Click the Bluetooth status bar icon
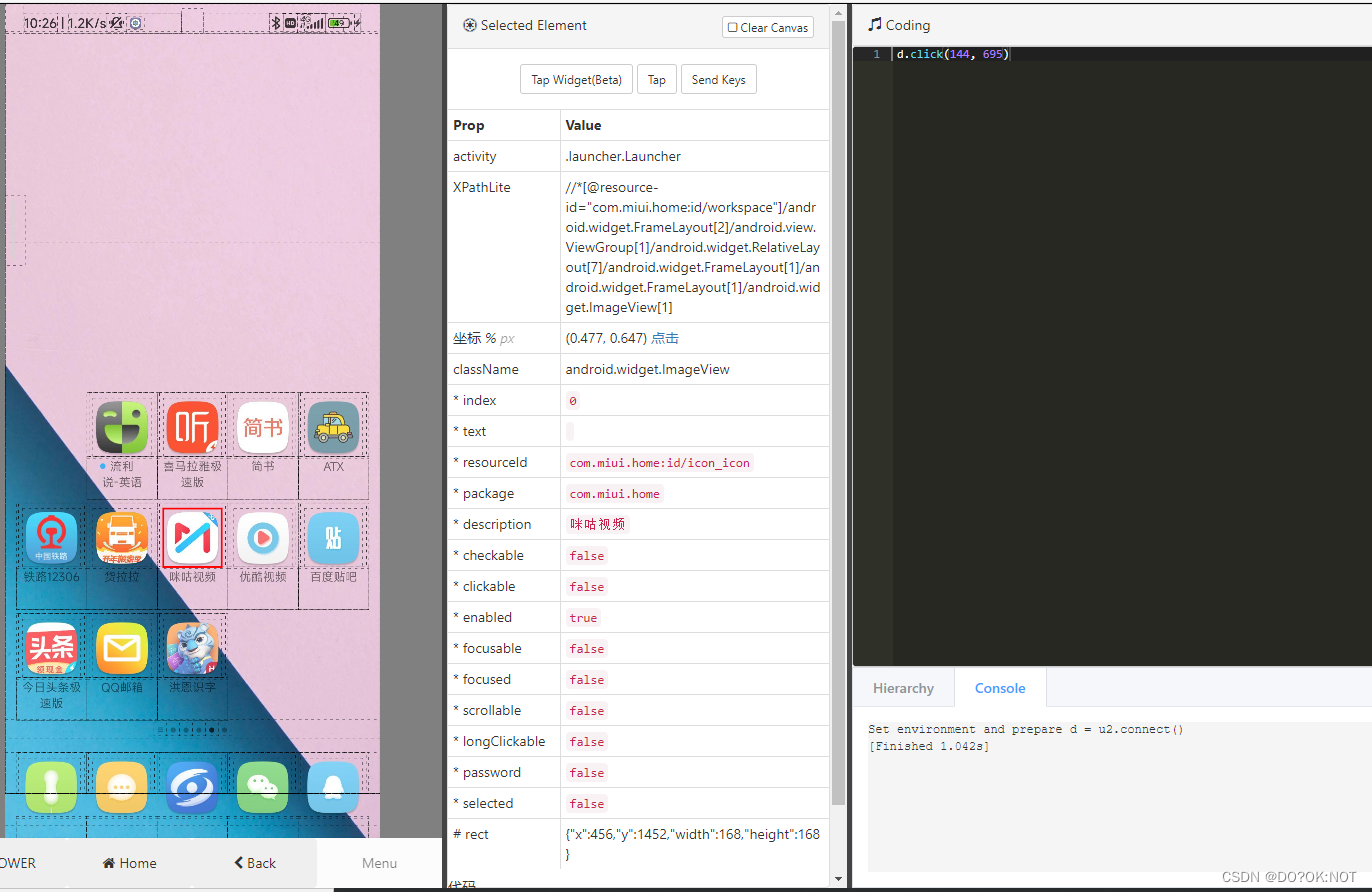This screenshot has width=1372, height=892. [x=277, y=22]
